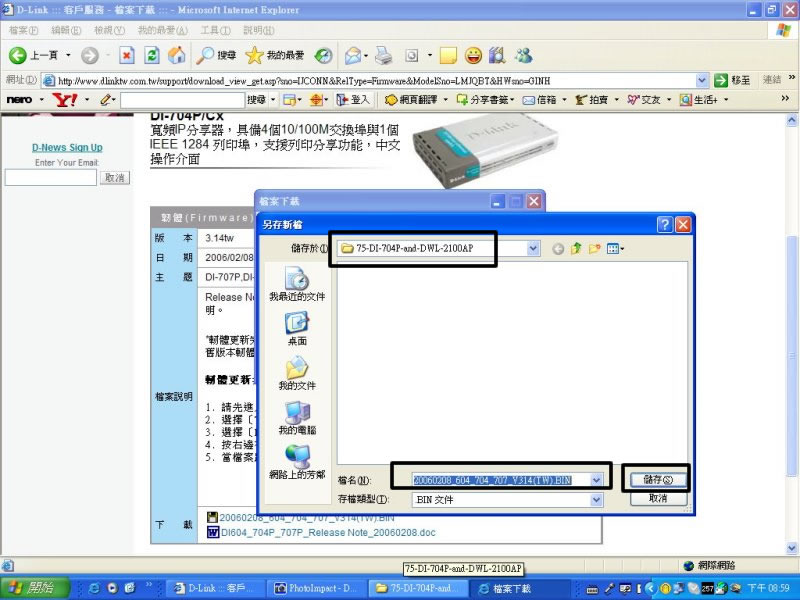
Task: Switch to D-Link IE window in taskbar
Action: (216, 588)
